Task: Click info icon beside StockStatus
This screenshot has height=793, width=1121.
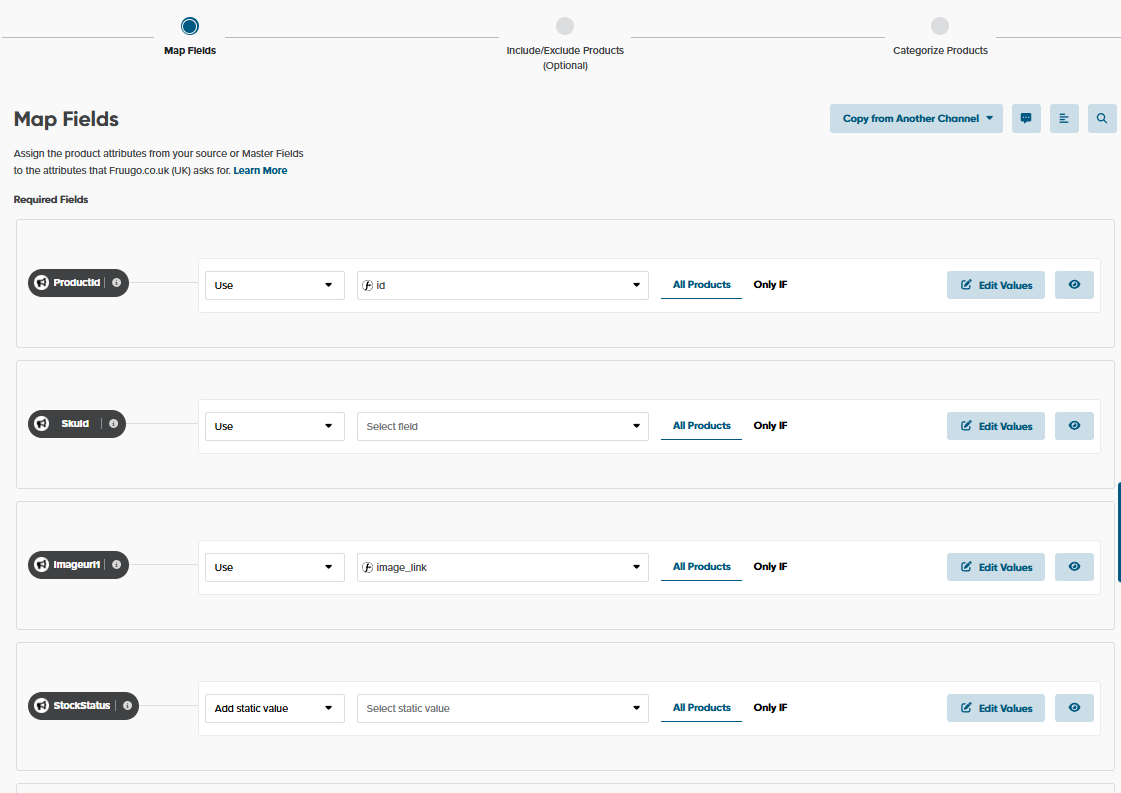Action: (x=126, y=706)
